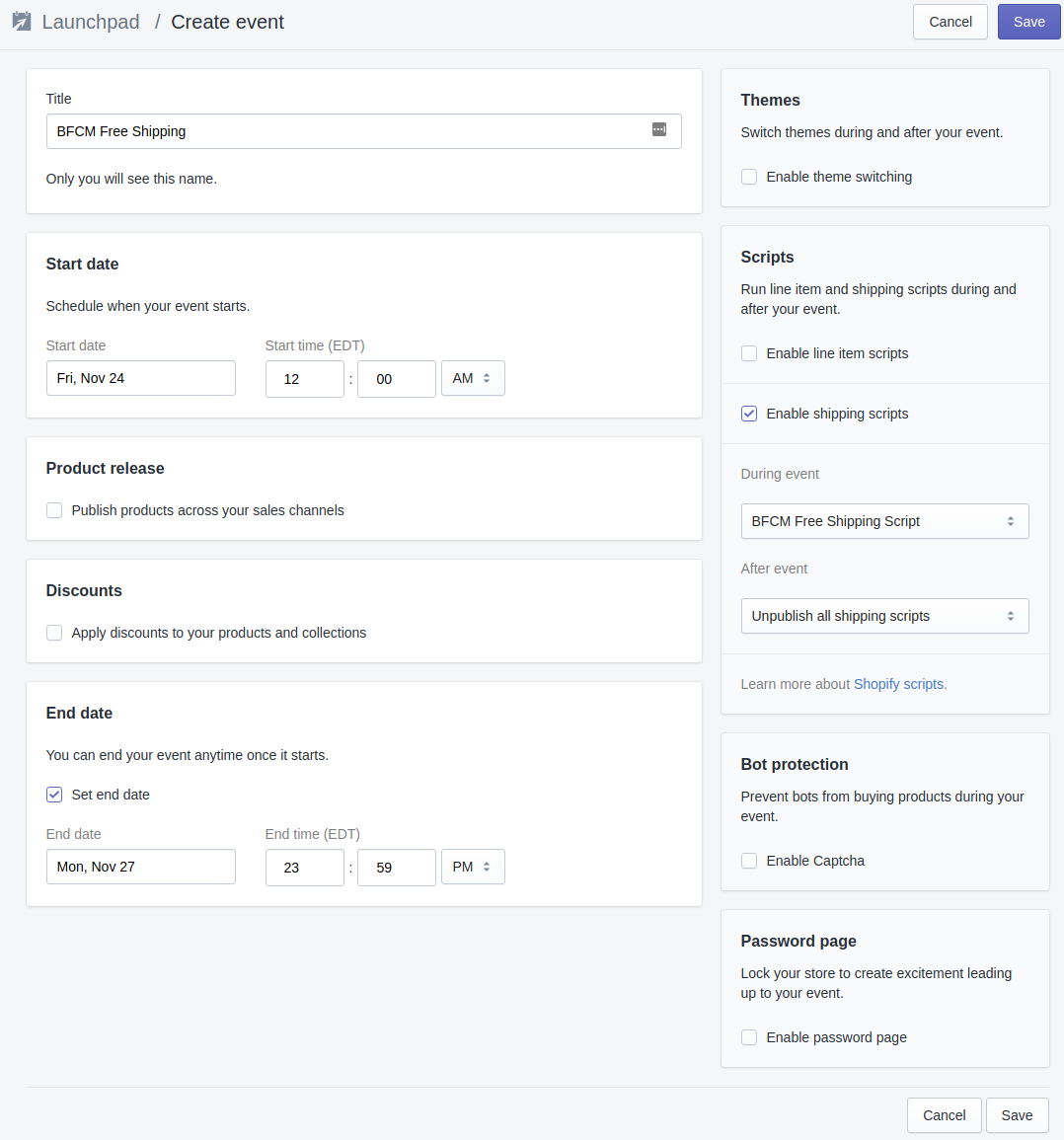Open the end time PM selector
1064x1140 pixels.
(x=473, y=867)
